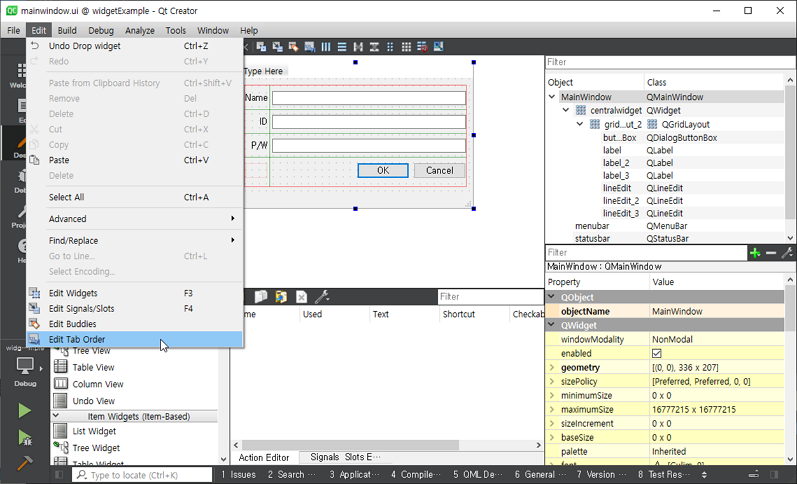The image size is (797, 484).
Task: Click the Lay Out in a Grid icon
Action: point(405,47)
